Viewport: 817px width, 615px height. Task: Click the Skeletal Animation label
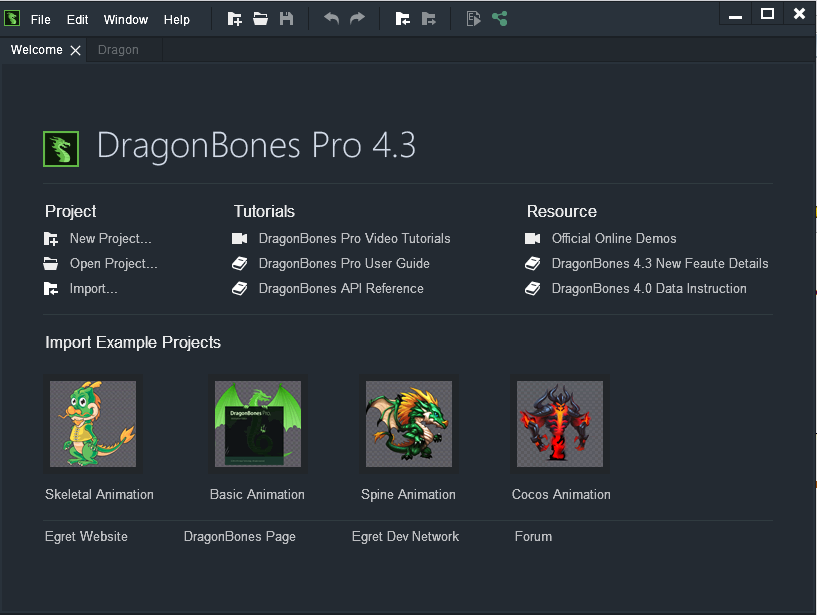click(99, 495)
